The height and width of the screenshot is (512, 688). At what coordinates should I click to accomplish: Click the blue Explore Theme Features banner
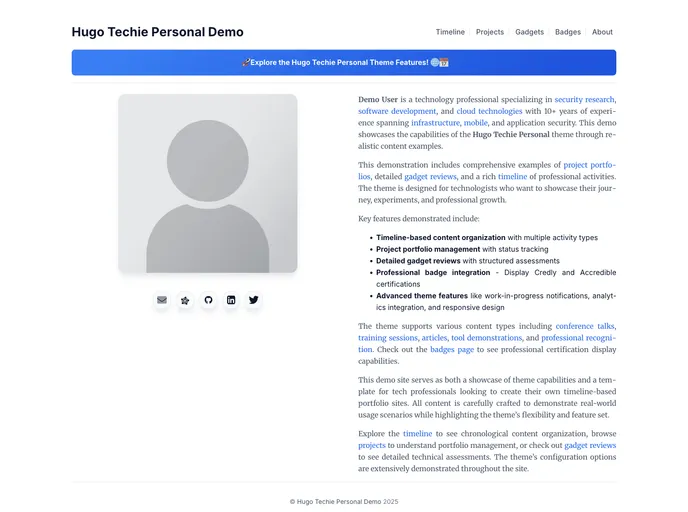point(344,62)
